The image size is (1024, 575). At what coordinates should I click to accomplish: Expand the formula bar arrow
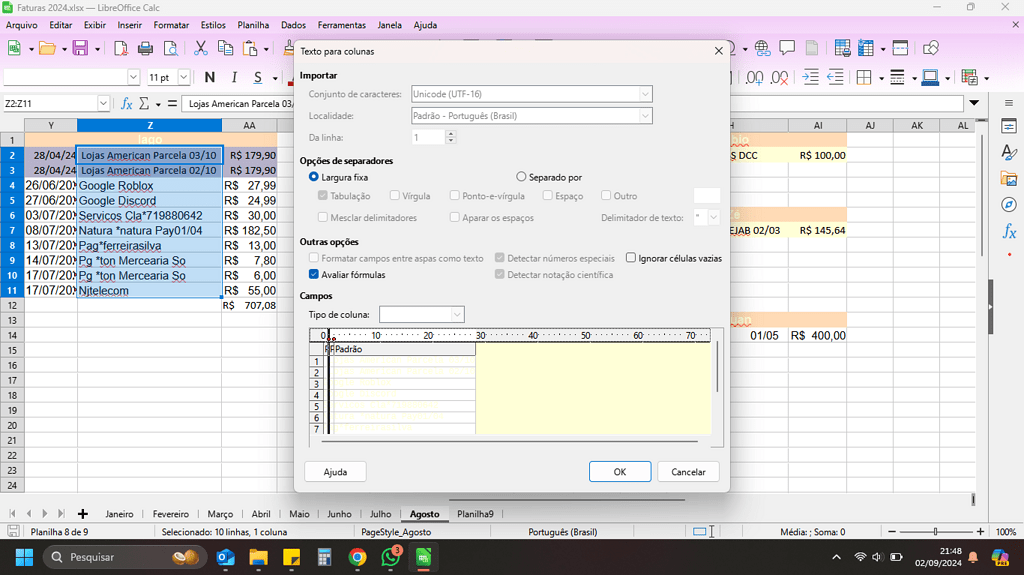(974, 103)
